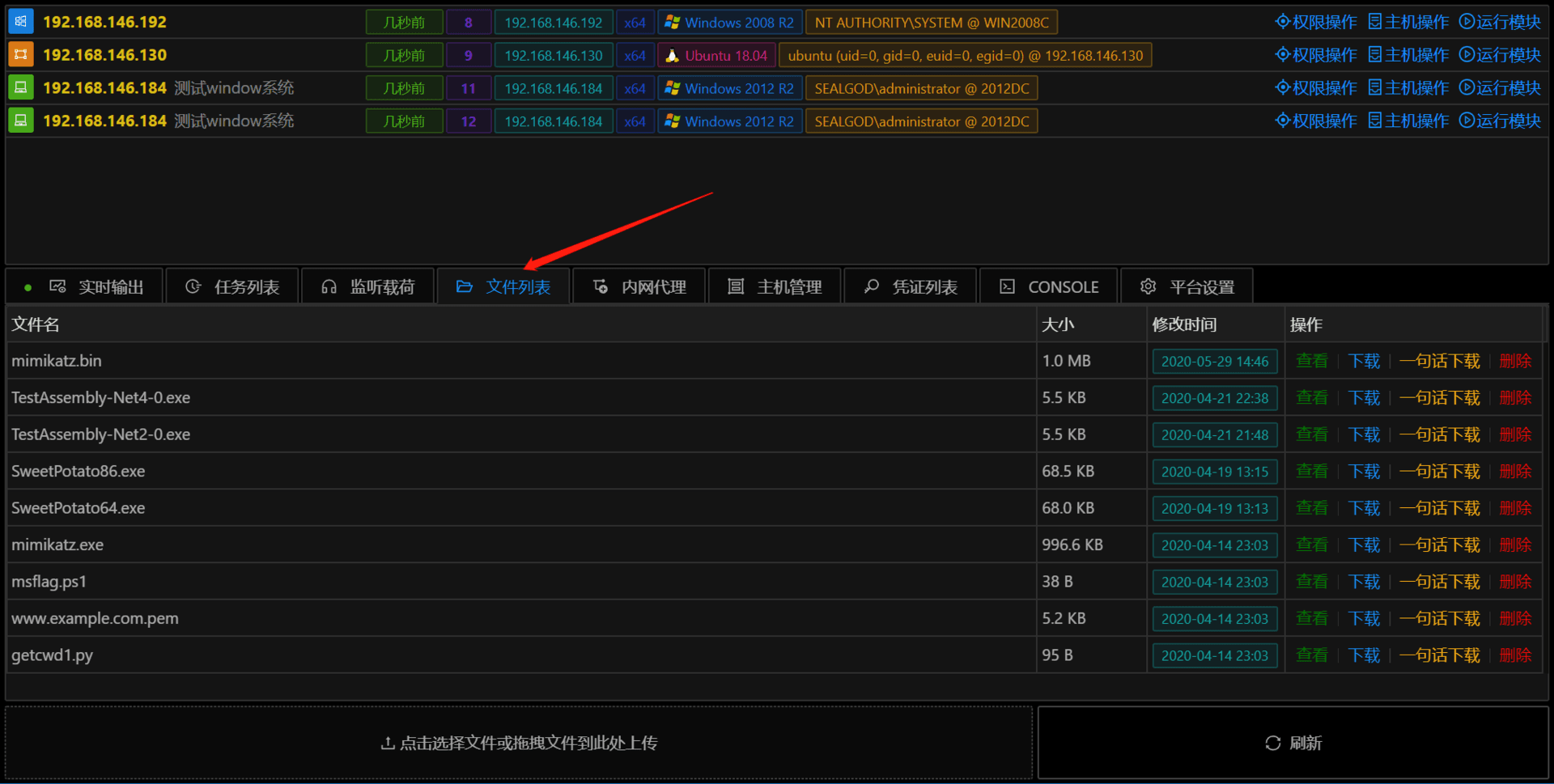Open 运行模块 for session 12
The width and height of the screenshot is (1554, 784).
click(1500, 121)
